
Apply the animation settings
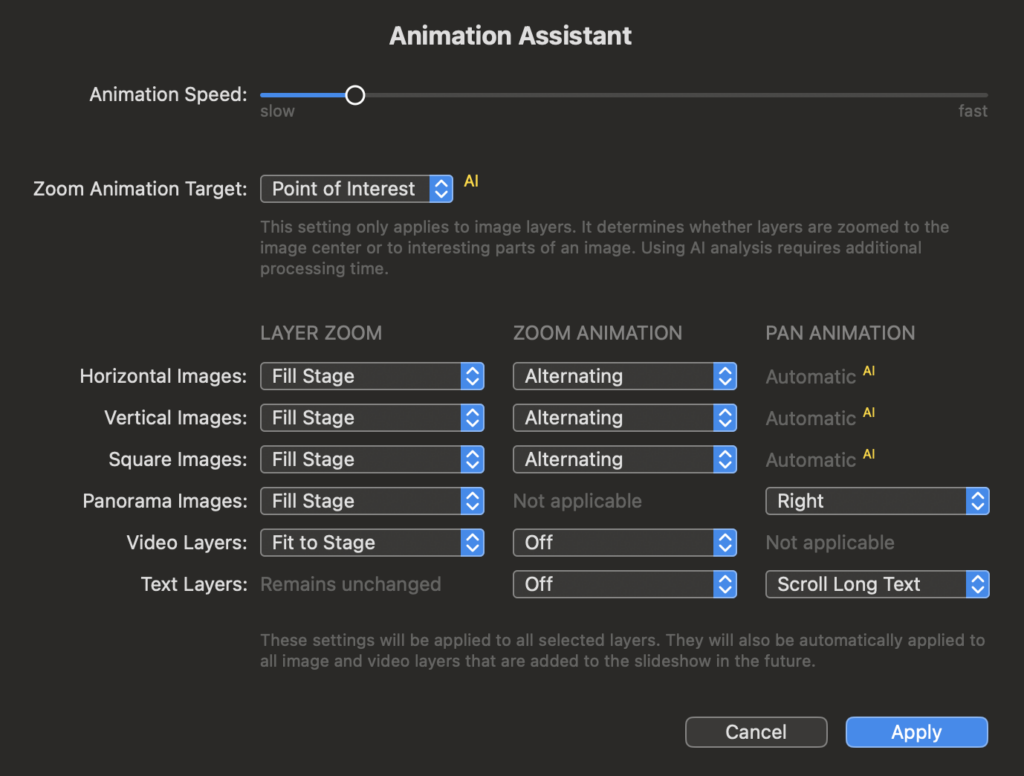tap(917, 732)
